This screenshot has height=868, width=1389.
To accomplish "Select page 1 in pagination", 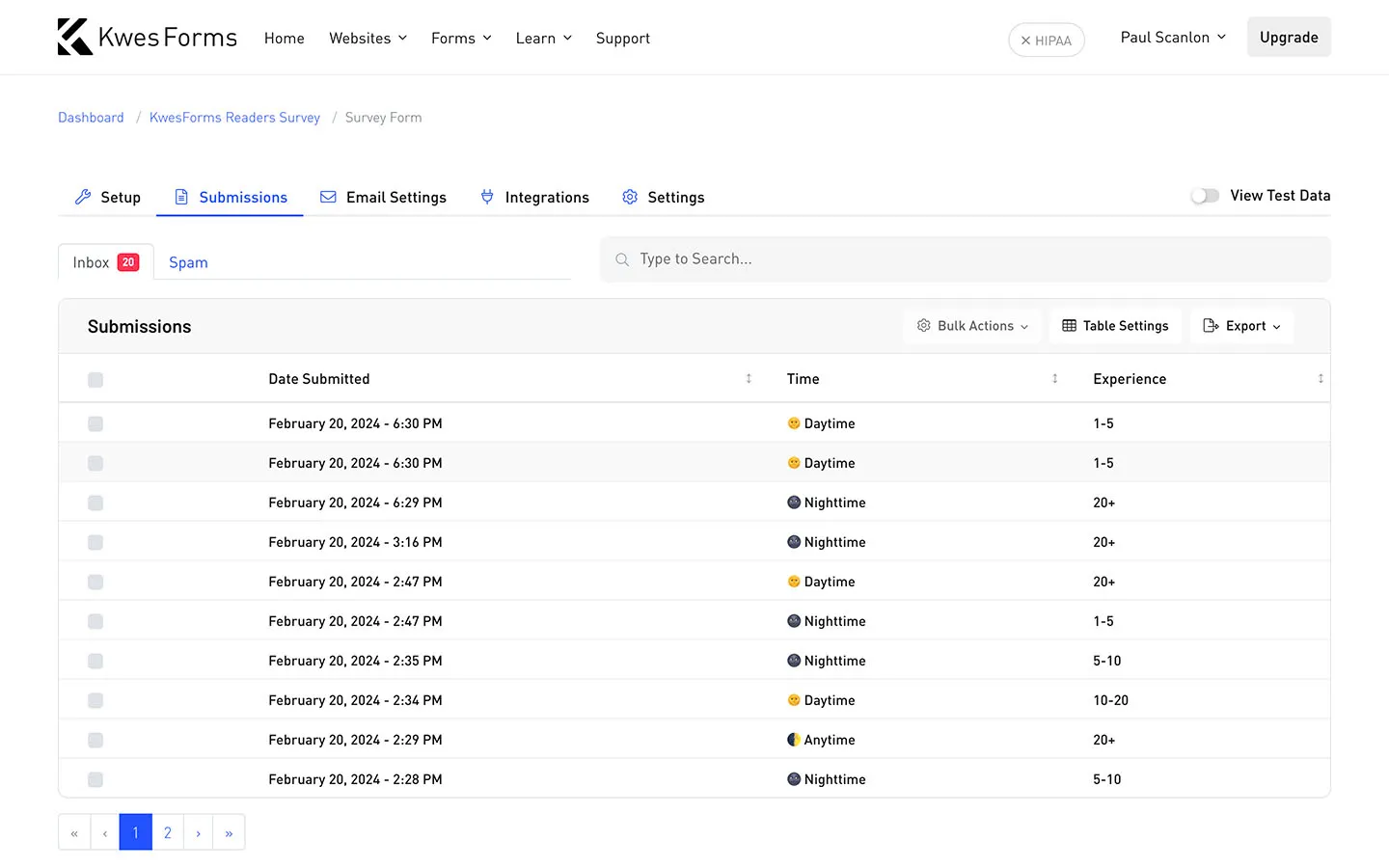I will 136,832.
